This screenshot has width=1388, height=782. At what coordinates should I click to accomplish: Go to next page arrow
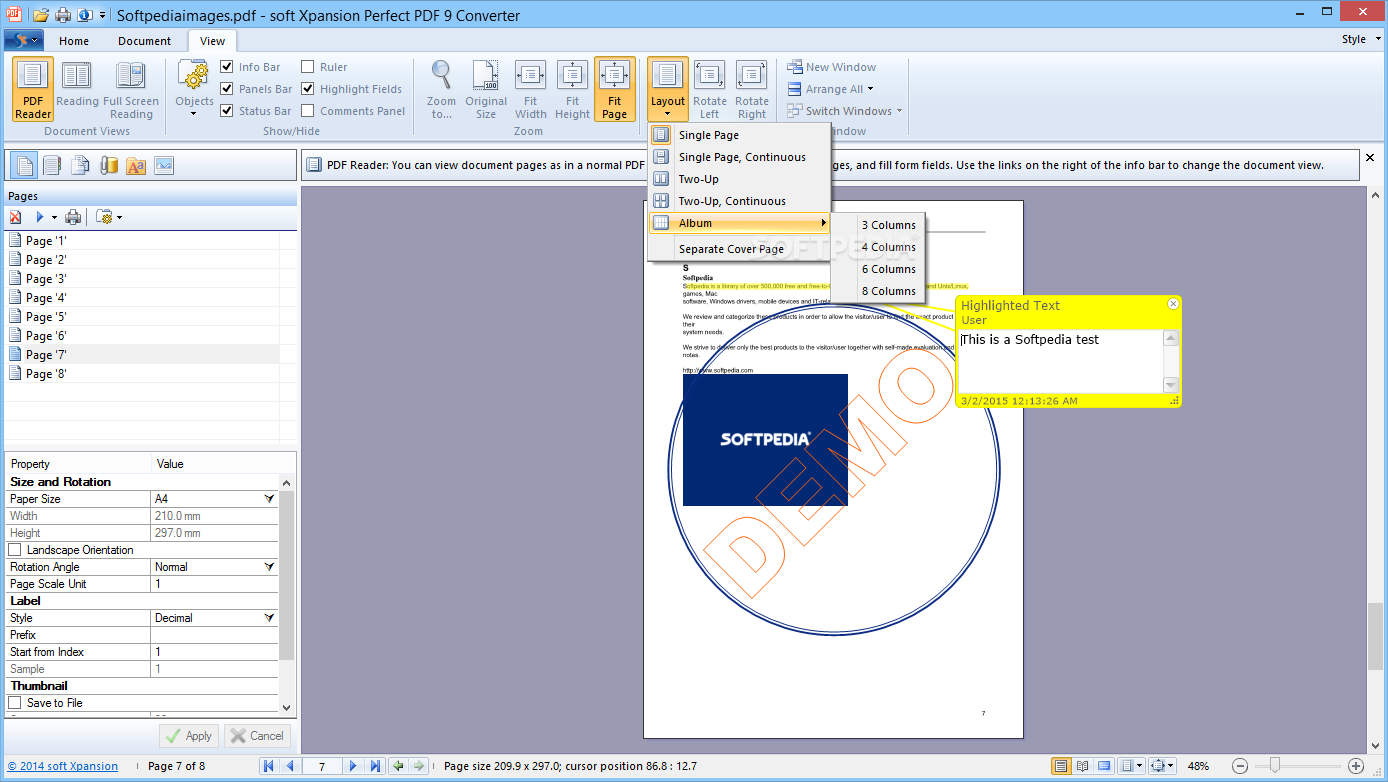pos(353,766)
